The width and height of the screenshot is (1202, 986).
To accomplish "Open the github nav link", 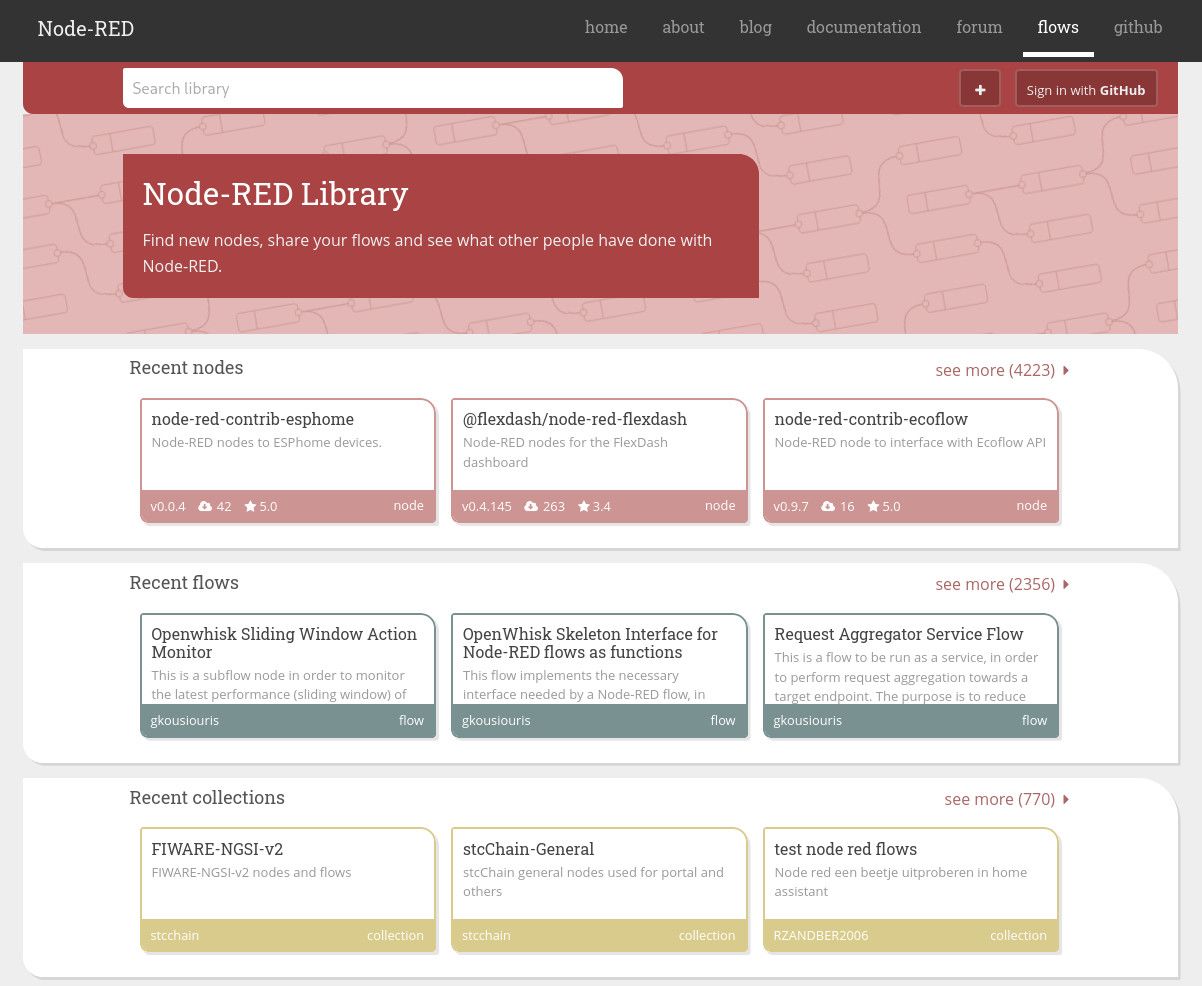I will click(1138, 28).
